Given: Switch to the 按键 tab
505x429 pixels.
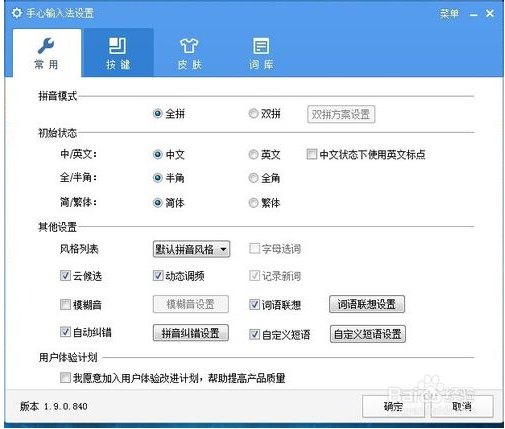Looking at the screenshot, I should [x=118, y=53].
